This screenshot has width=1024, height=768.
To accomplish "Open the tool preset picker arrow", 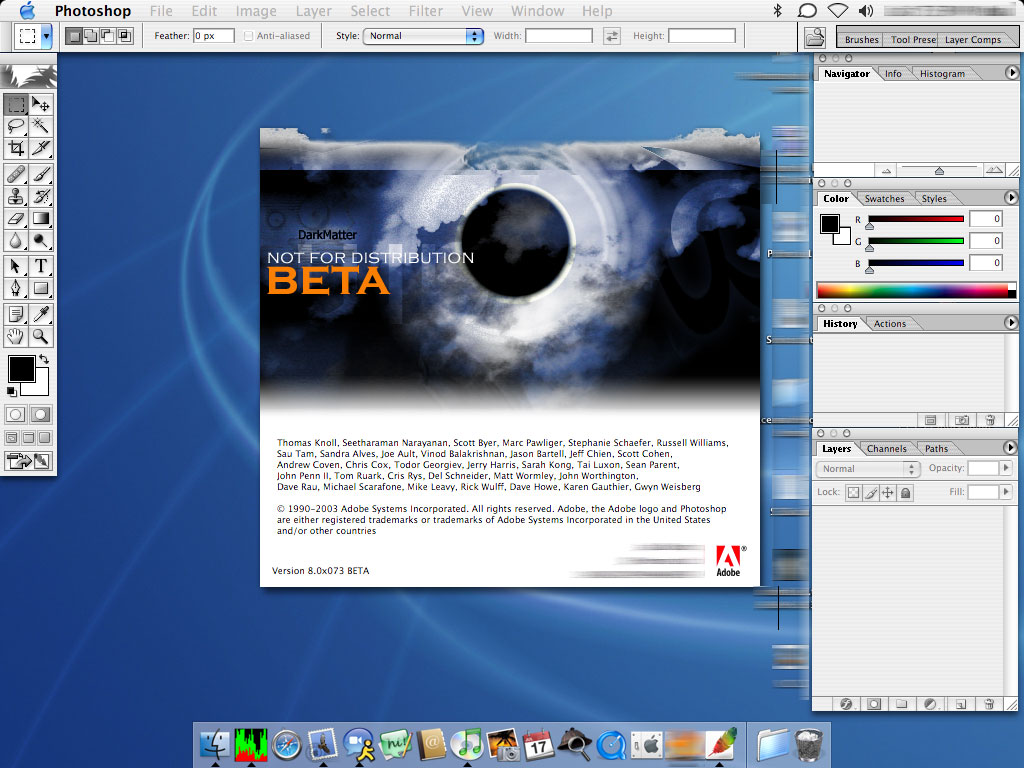I will click(x=46, y=36).
